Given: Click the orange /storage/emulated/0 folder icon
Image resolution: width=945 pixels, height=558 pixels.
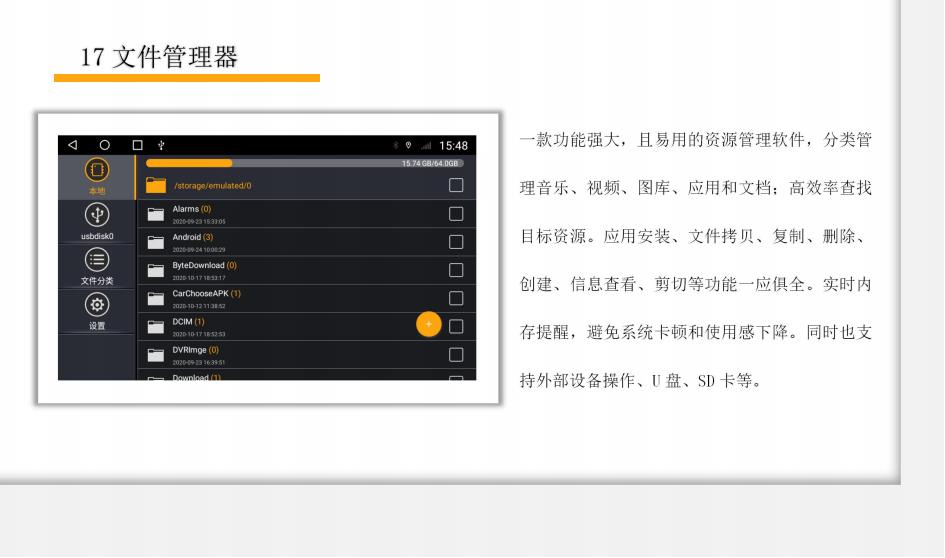Looking at the screenshot, I should [156, 185].
